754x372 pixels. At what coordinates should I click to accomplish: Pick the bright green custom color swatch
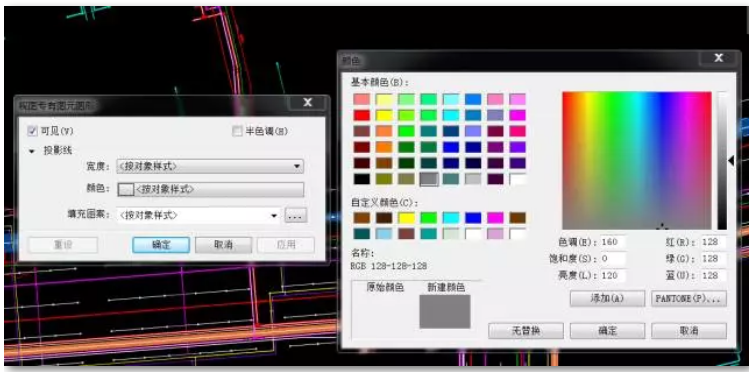point(428,218)
